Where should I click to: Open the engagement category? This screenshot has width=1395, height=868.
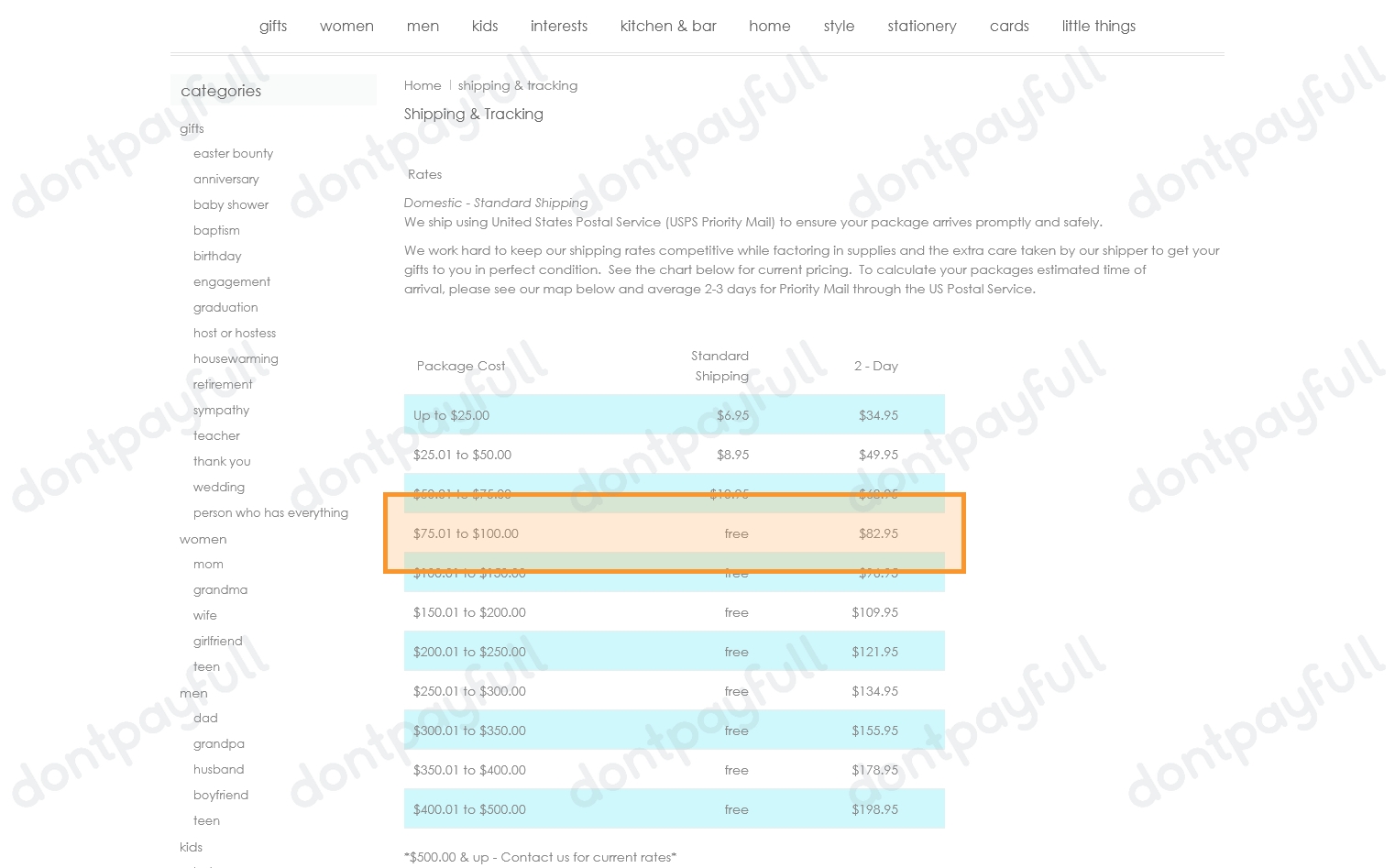[232, 282]
